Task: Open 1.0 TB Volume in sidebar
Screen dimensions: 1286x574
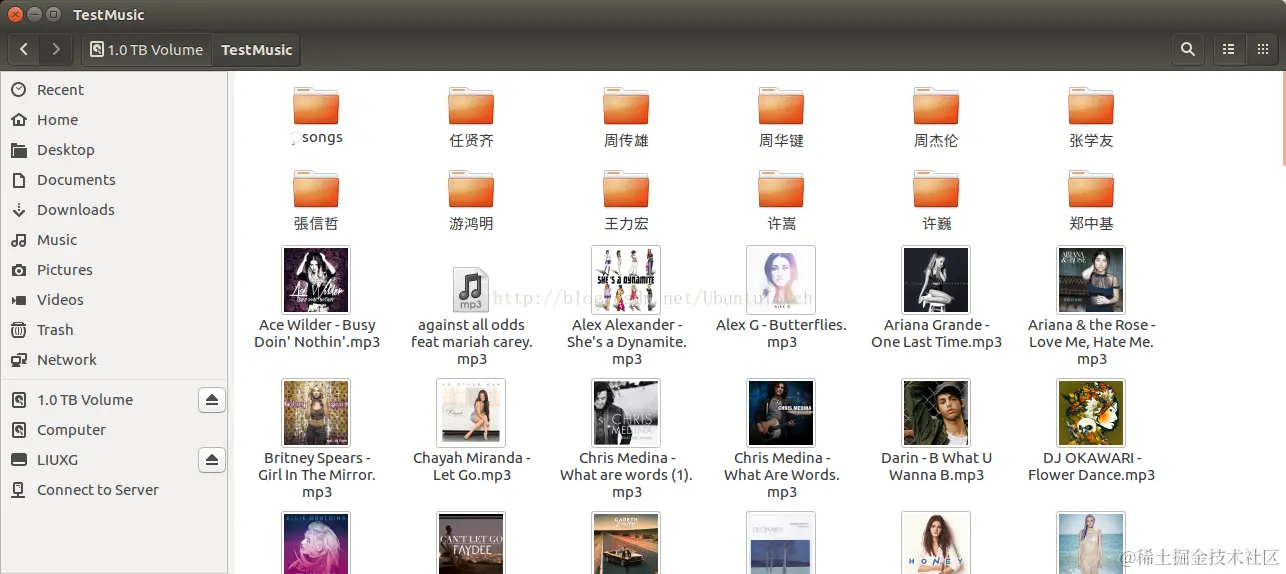Action: (x=100, y=400)
